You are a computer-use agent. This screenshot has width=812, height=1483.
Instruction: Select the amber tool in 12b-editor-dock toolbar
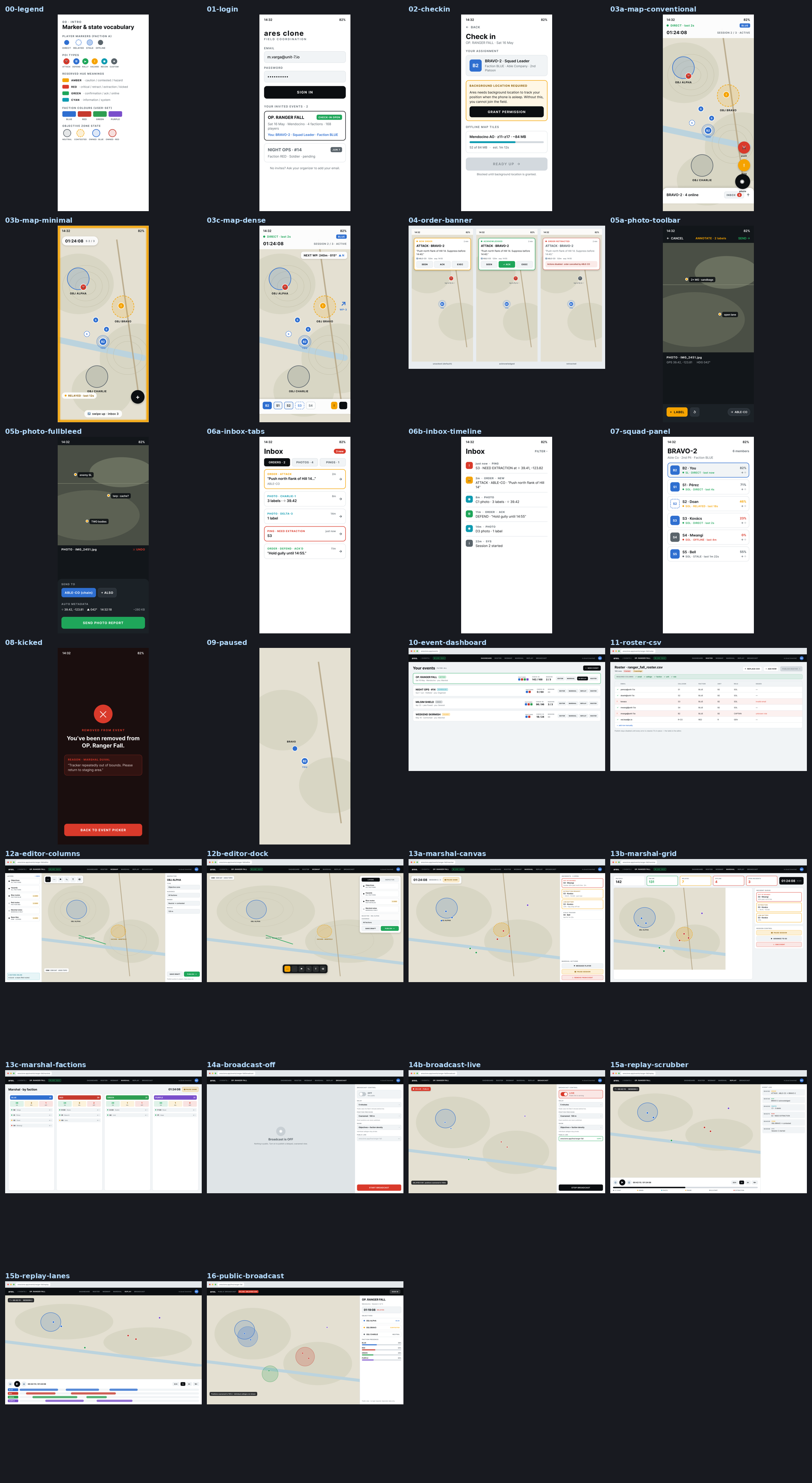pos(287,969)
